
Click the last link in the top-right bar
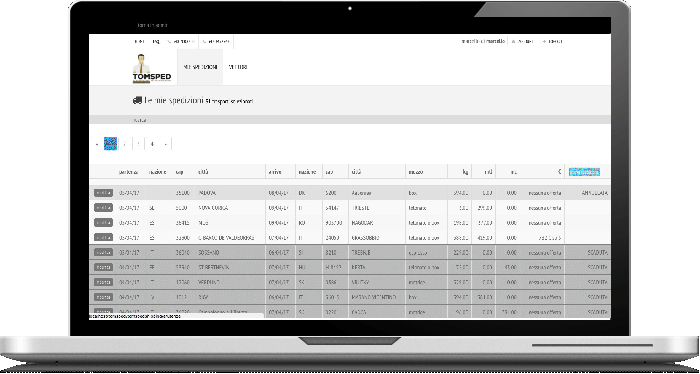pyautogui.click(x=552, y=41)
